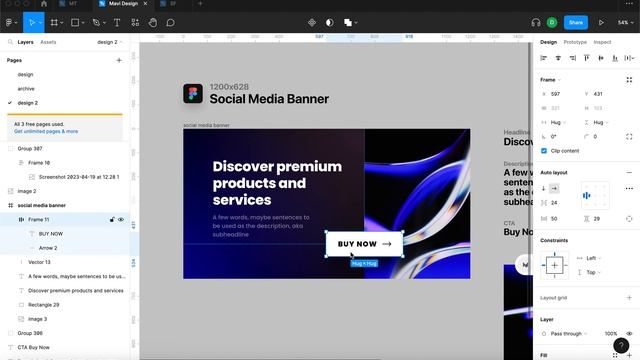Image resolution: width=640 pixels, height=360 pixels.
Task: Set auto layout direction to vertical
Action: click(544, 189)
